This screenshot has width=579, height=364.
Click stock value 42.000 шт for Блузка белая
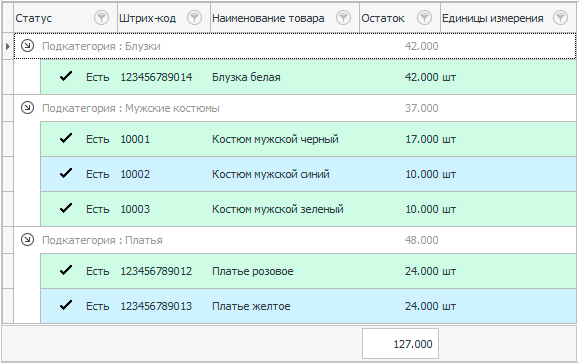pyautogui.click(x=430, y=77)
